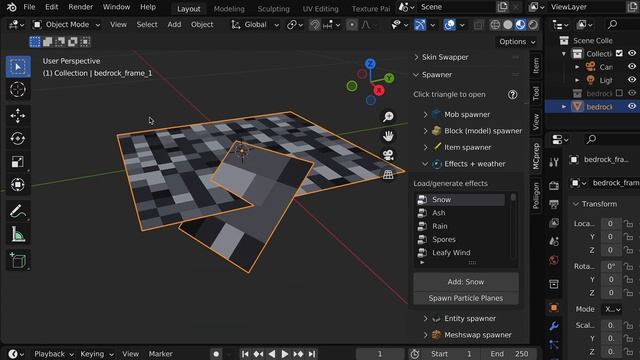The height and width of the screenshot is (360, 640).
Task: Hide the Light object eye icon
Action: coord(632,80)
